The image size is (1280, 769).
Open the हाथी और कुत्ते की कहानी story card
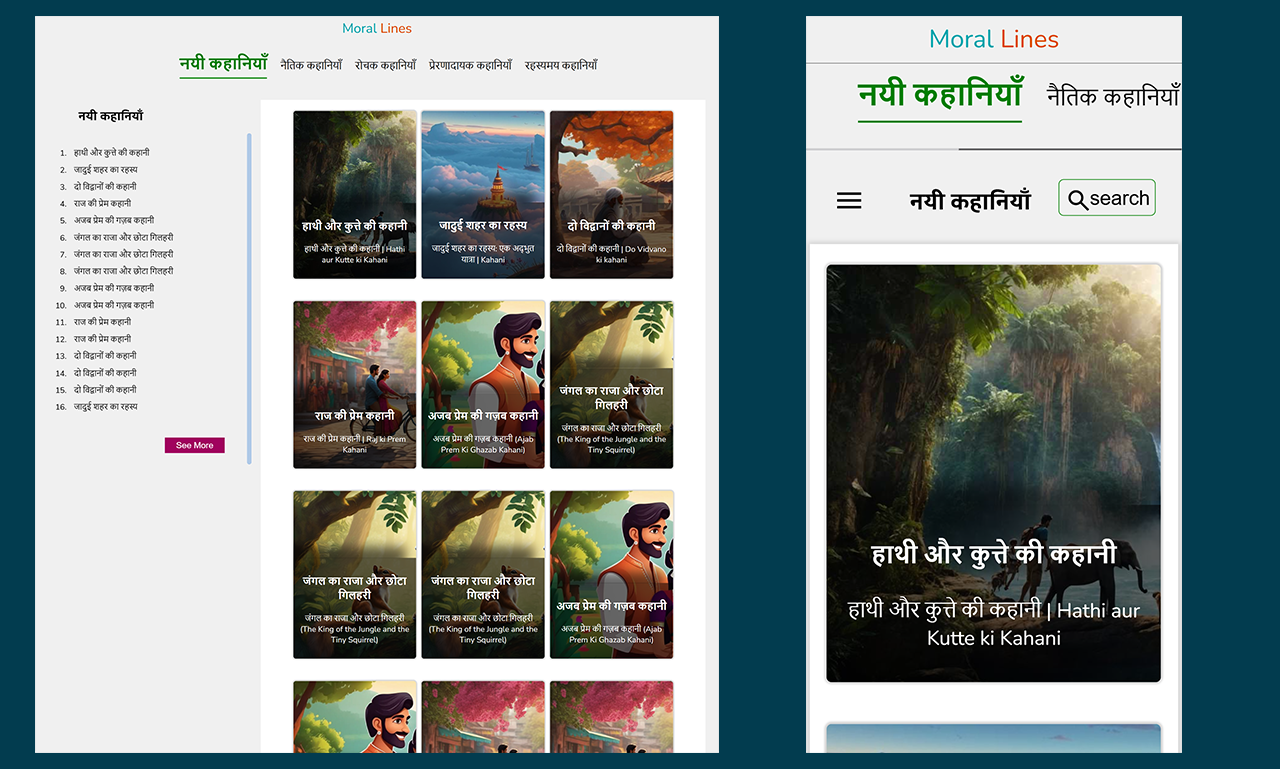click(354, 194)
